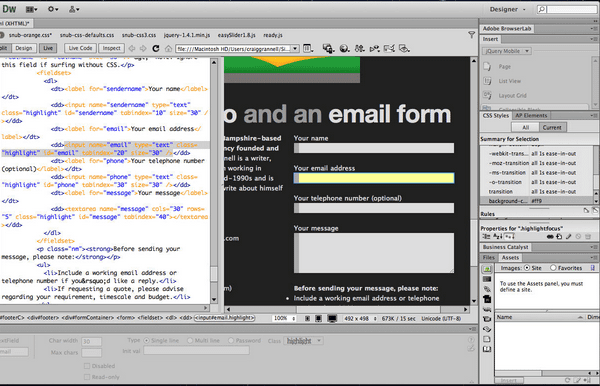Open the Assets tab
600x386 pixels.
510,257
